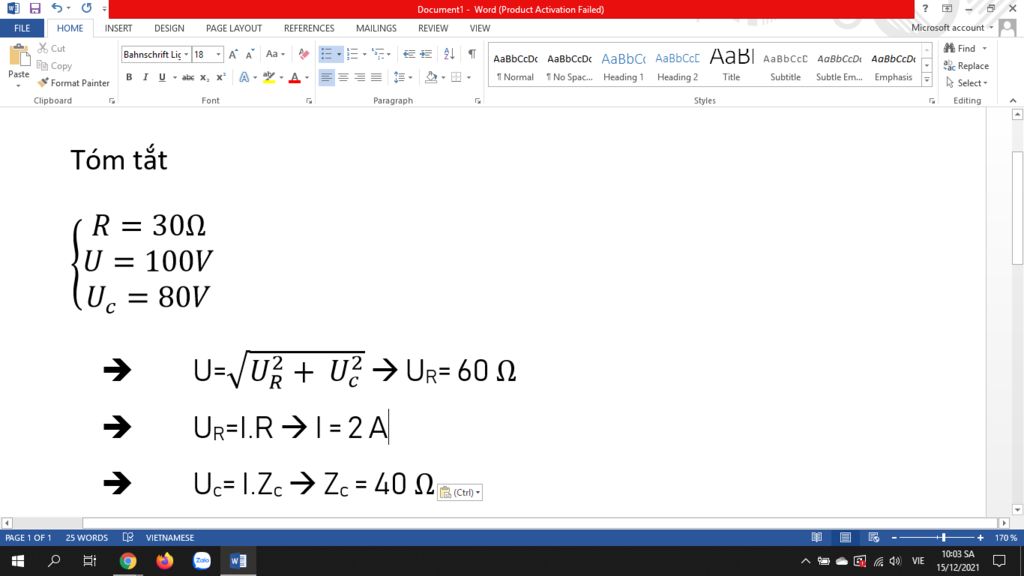Click the Redo icon in title bar
The height and width of the screenshot is (576, 1024).
86,8
